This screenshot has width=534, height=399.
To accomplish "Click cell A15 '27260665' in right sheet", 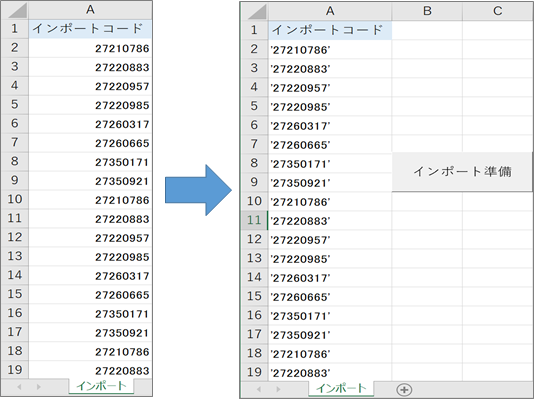I will coord(330,297).
